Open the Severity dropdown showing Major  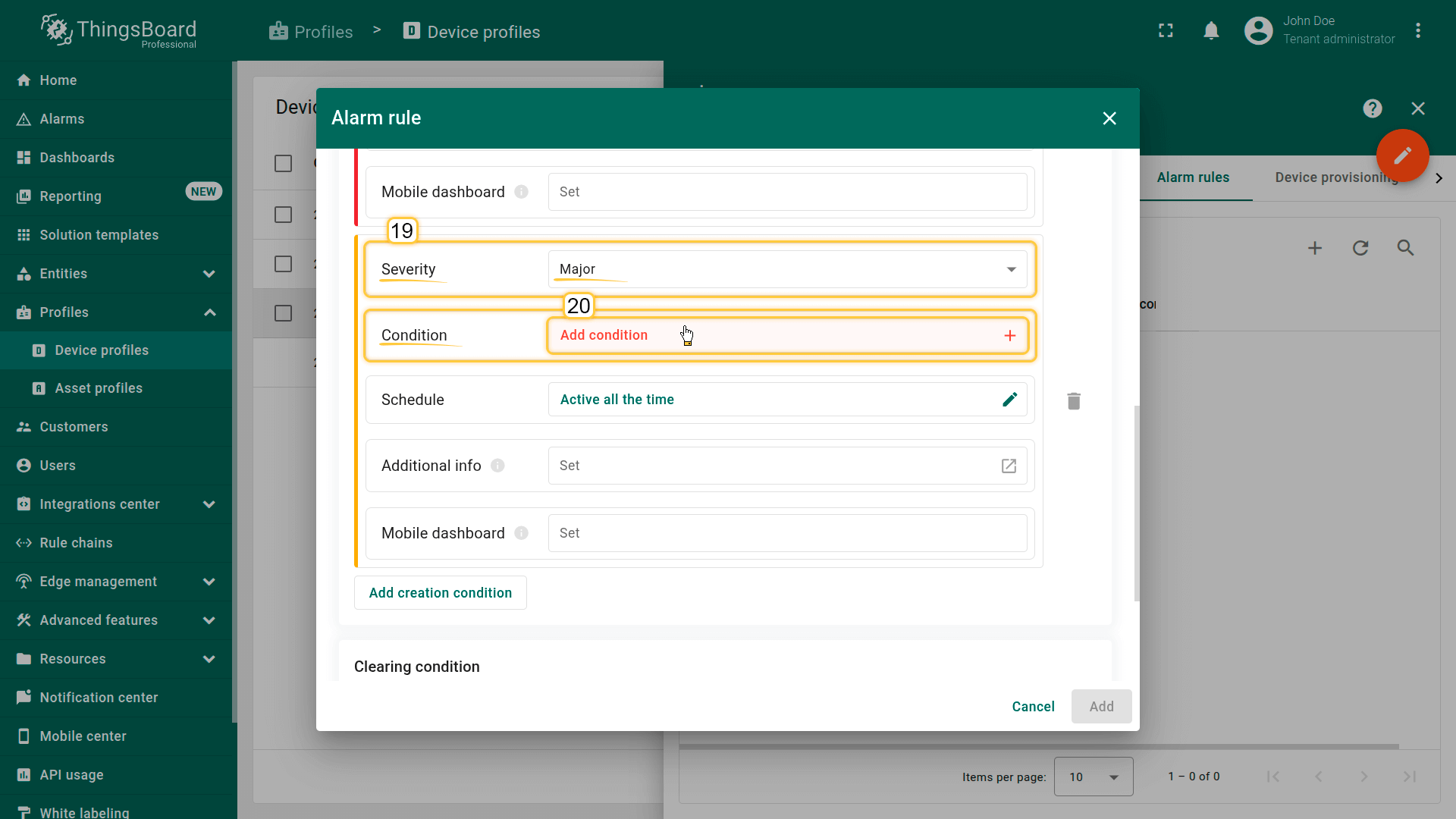[787, 269]
